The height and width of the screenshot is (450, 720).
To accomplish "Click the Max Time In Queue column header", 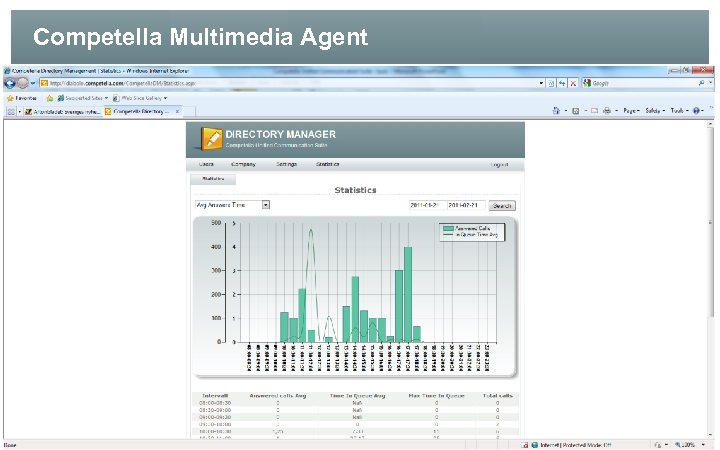I will pyautogui.click(x=436, y=395).
